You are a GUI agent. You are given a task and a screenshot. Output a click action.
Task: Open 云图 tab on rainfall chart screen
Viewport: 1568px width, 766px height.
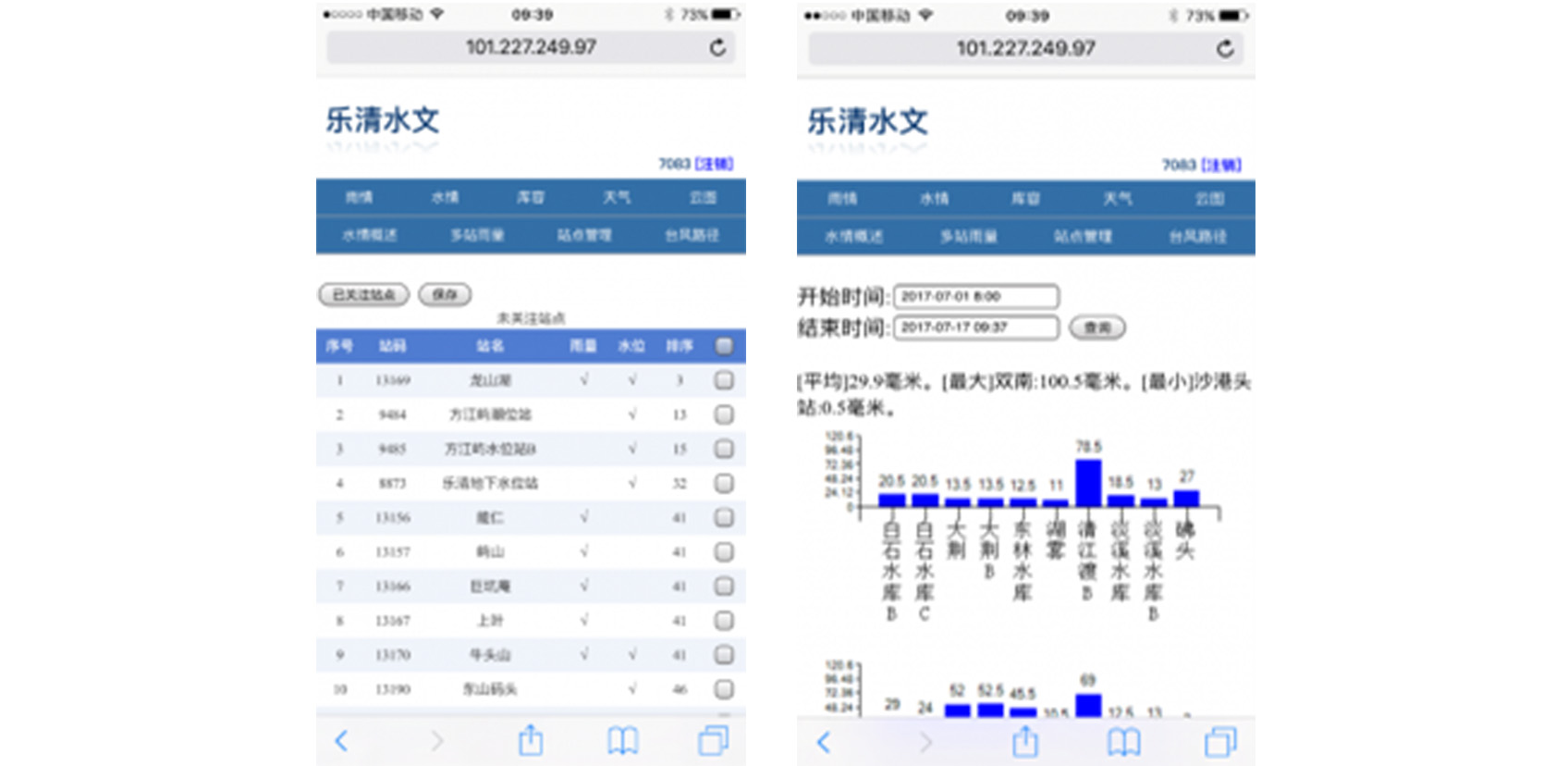click(x=1209, y=198)
